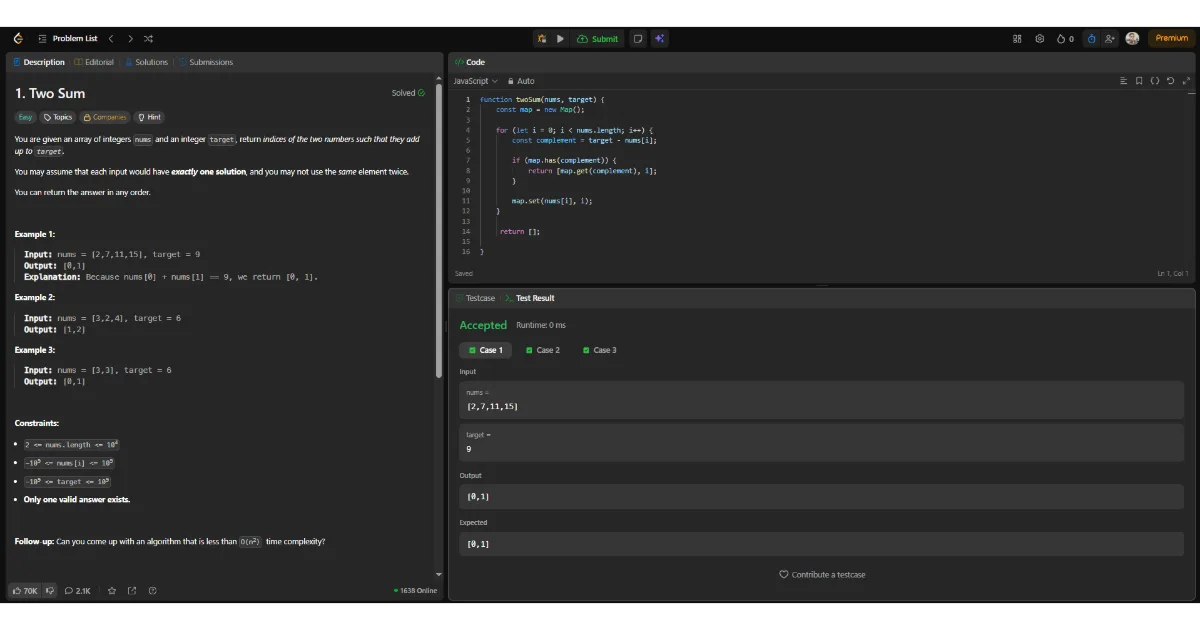Expand the code editor to fullscreen
This screenshot has height=630, width=1200.
[x=1186, y=81]
